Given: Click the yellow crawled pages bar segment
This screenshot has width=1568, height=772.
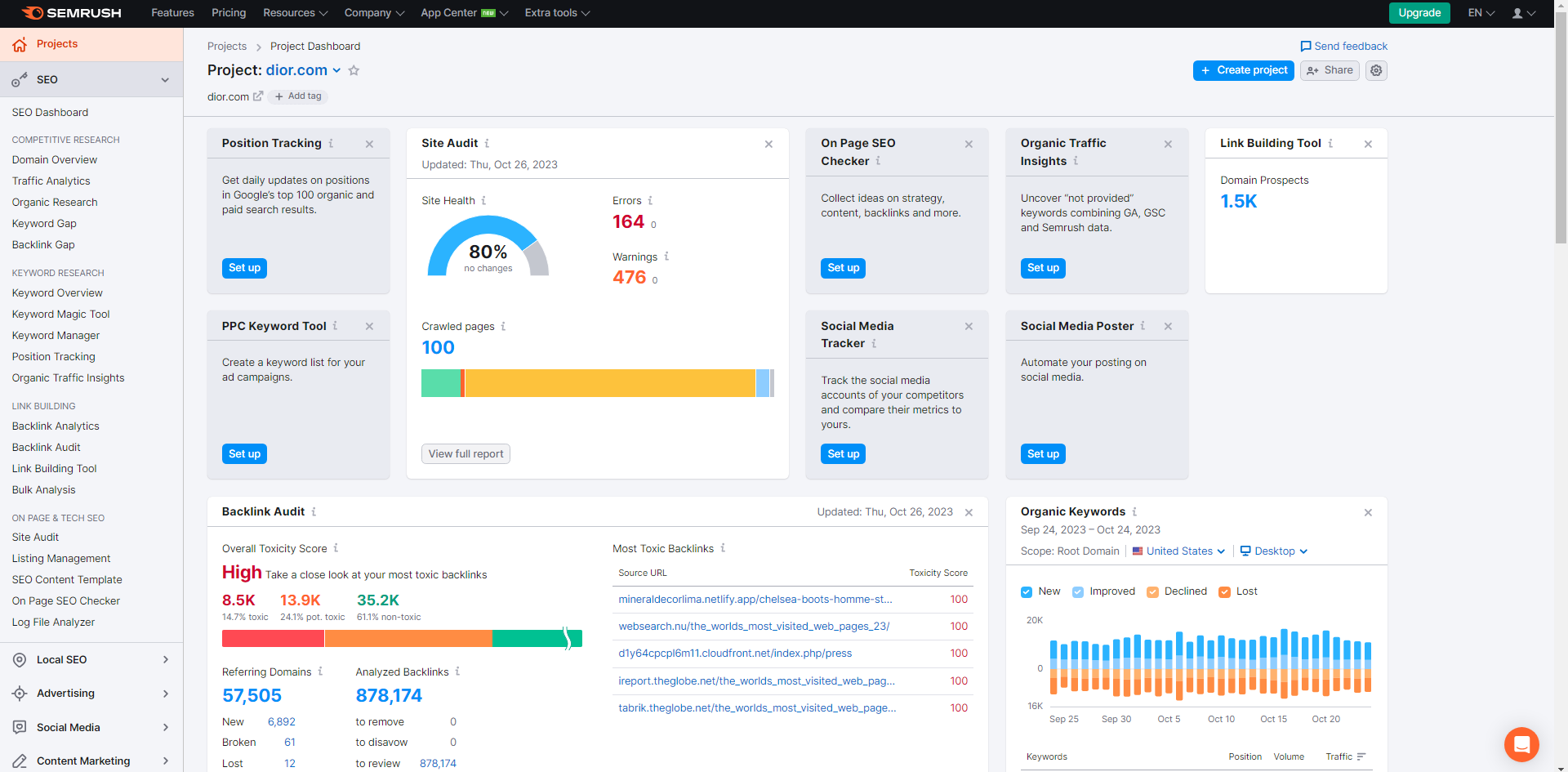Looking at the screenshot, I should coord(610,383).
